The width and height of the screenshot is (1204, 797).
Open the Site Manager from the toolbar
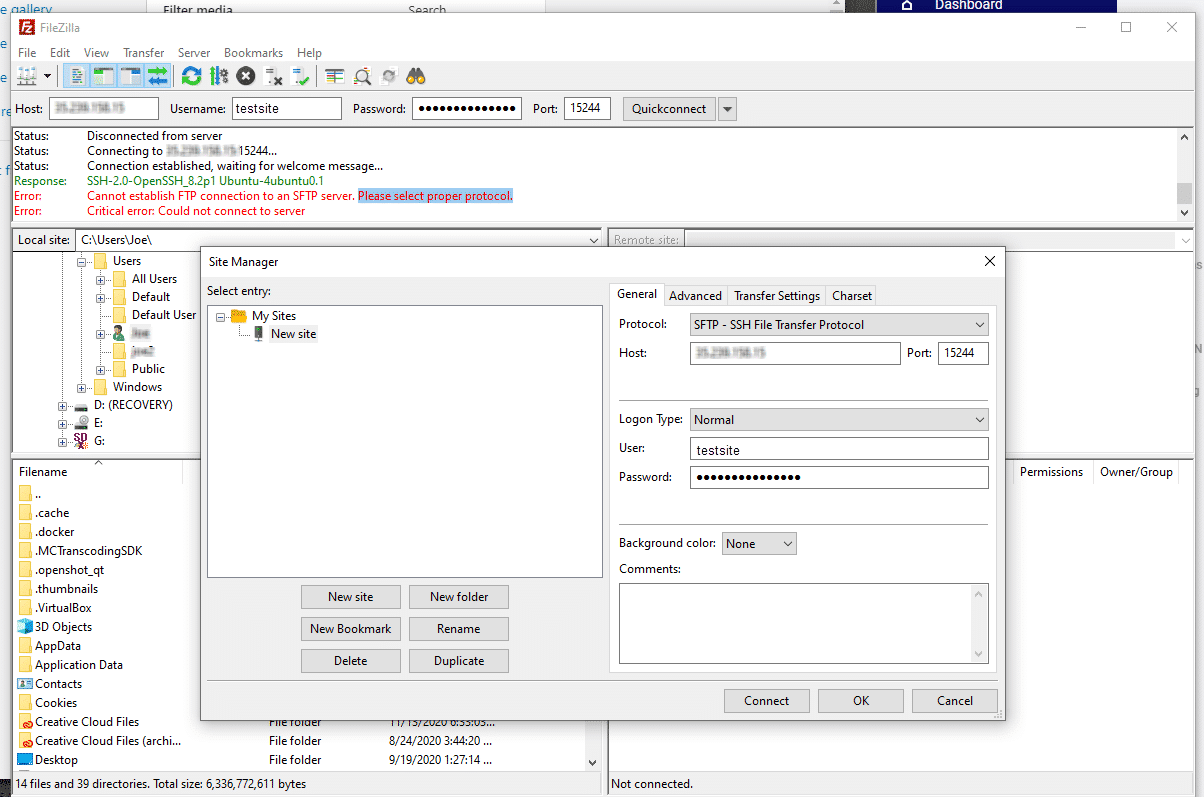pos(28,75)
